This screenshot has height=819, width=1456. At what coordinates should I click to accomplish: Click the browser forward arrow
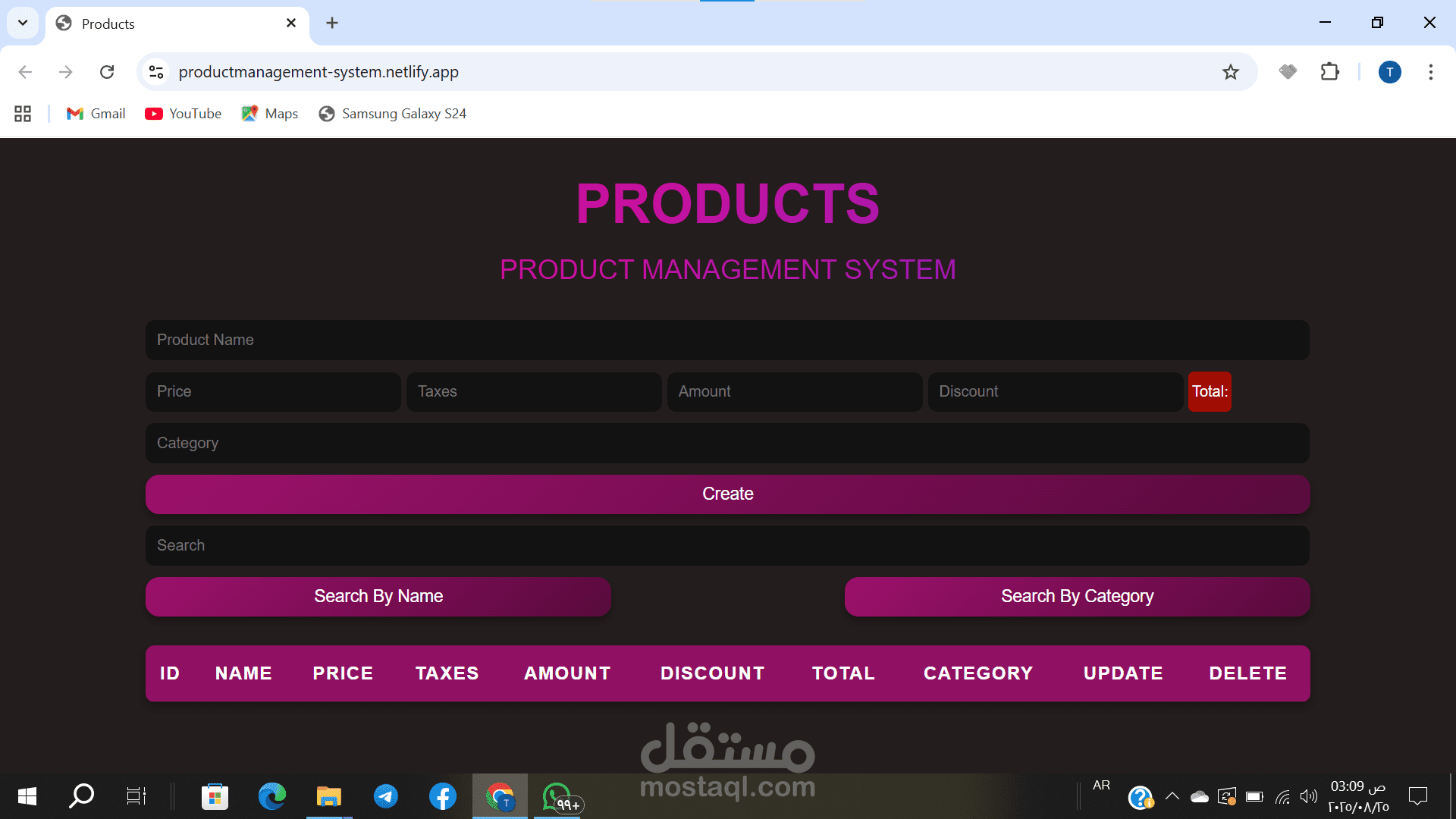(66, 72)
